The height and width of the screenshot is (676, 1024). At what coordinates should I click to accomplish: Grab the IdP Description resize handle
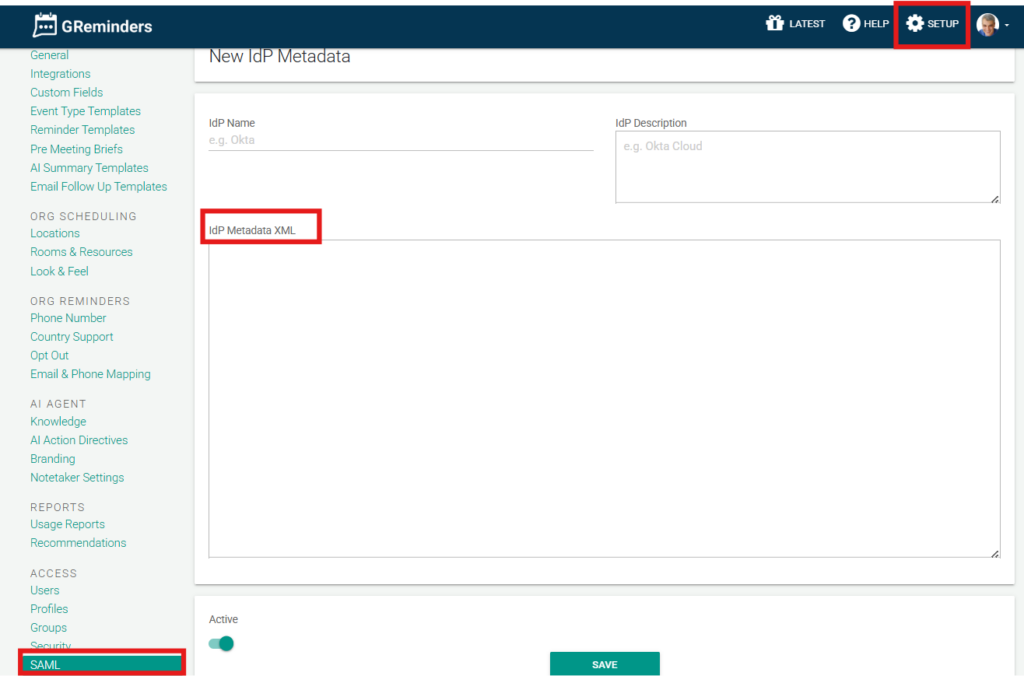995,198
